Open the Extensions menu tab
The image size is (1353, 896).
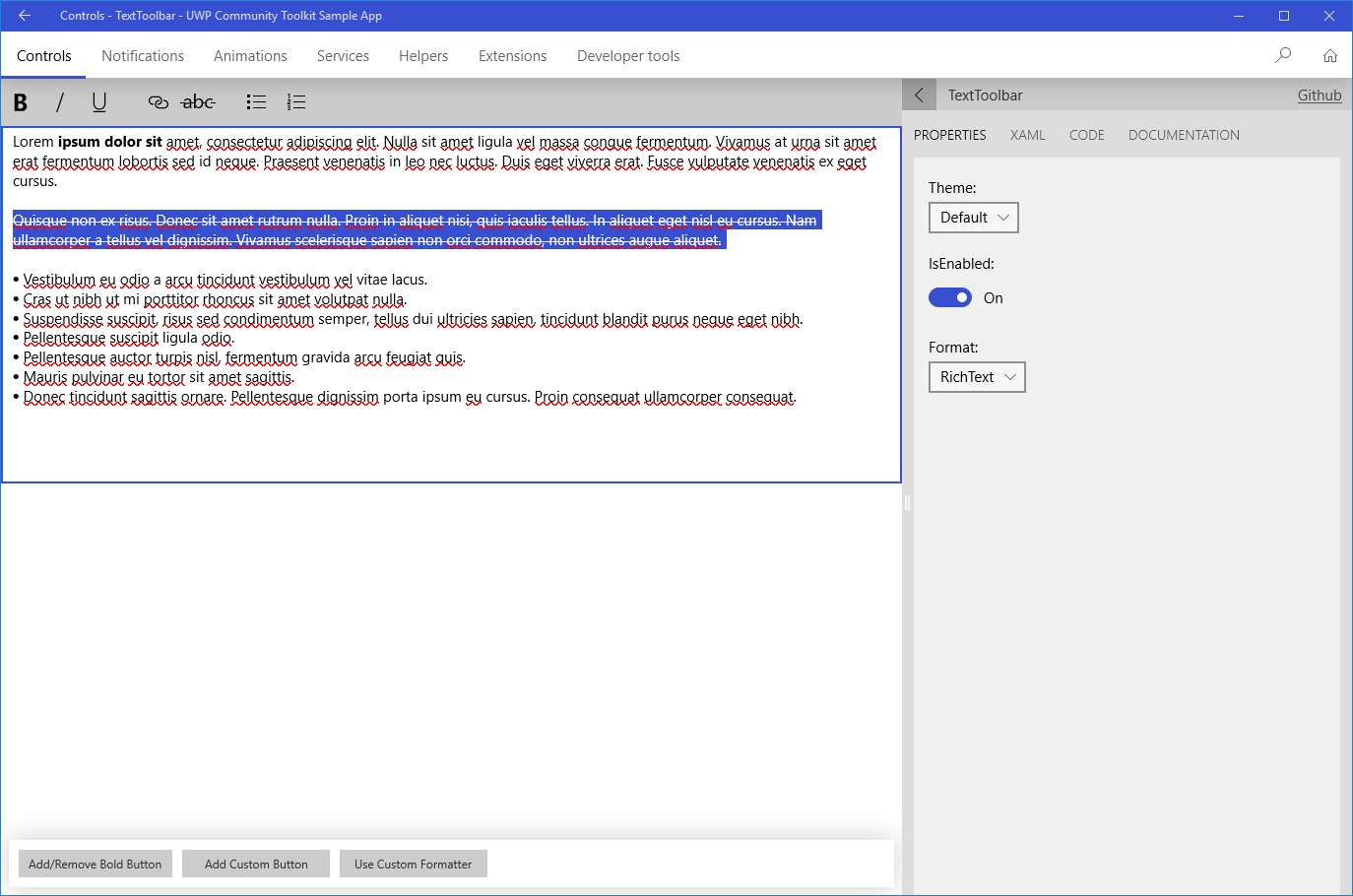click(512, 56)
